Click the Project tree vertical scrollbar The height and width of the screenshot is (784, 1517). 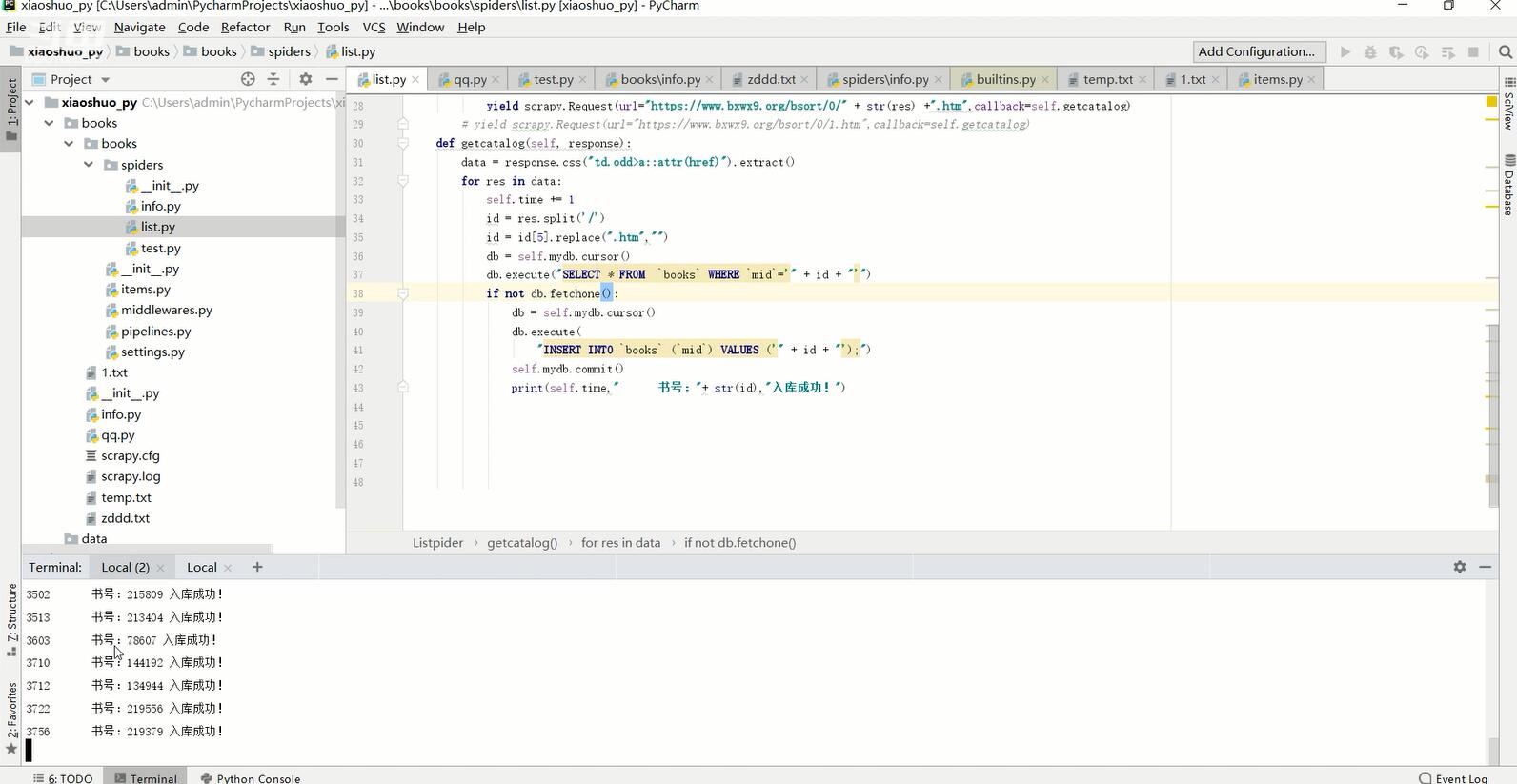(x=340, y=303)
